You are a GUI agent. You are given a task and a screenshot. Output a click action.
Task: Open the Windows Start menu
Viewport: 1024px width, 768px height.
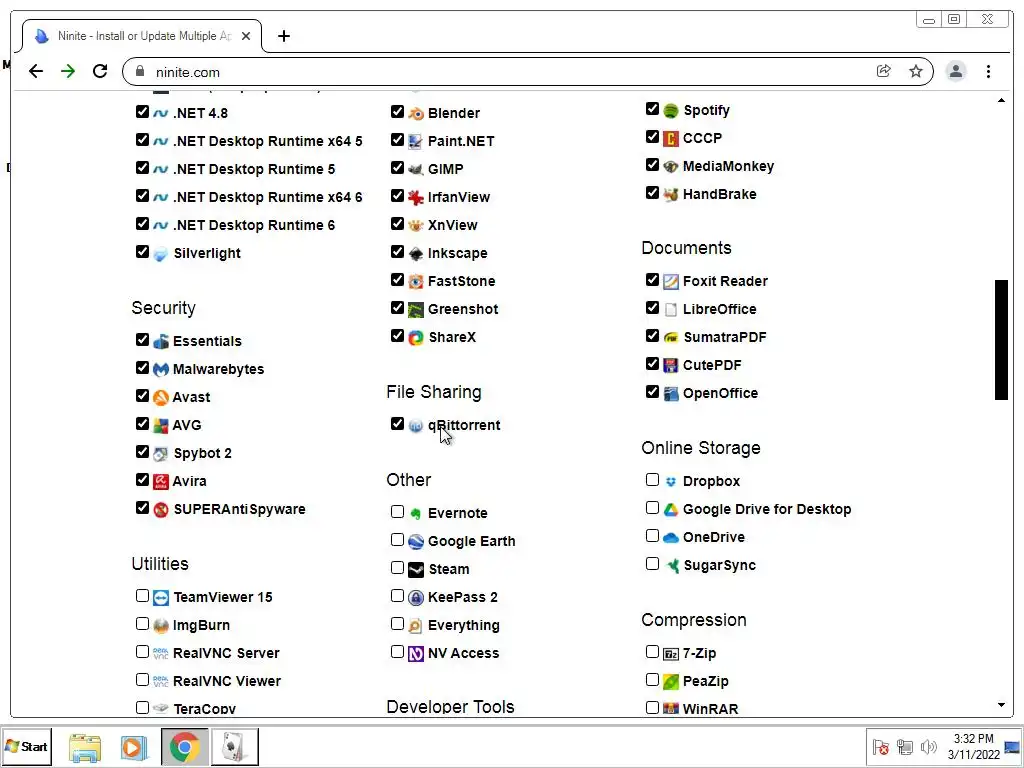click(27, 746)
